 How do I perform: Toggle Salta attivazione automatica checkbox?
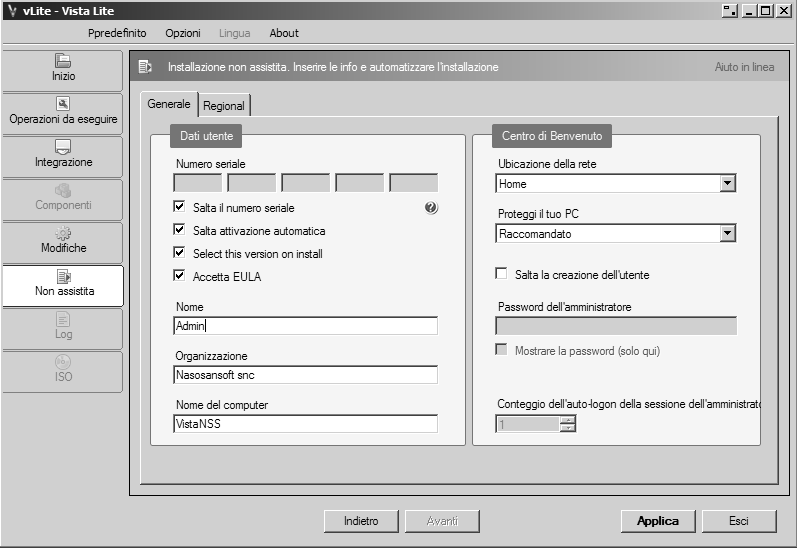(179, 229)
